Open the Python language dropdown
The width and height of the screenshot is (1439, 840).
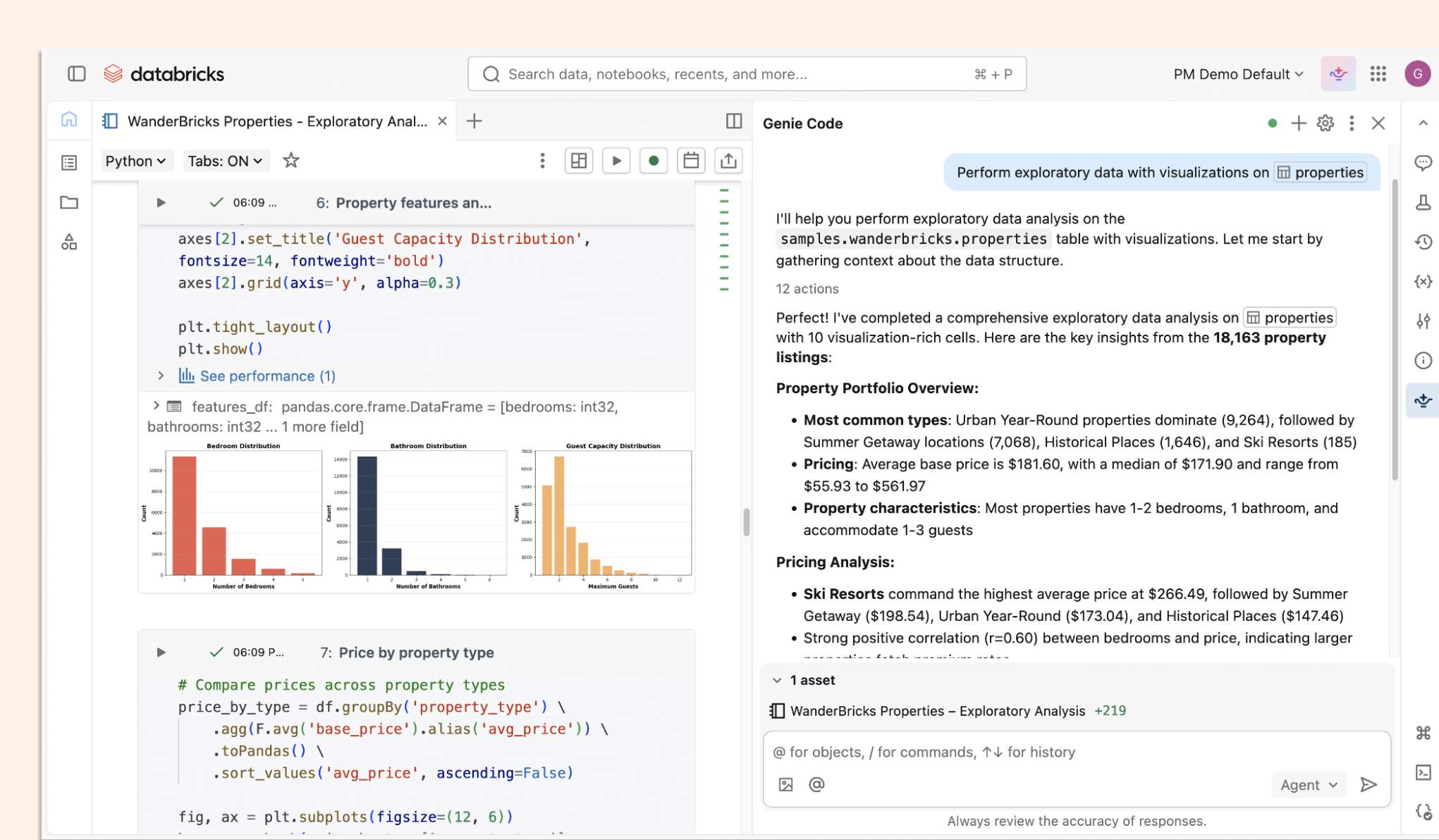tap(135, 161)
